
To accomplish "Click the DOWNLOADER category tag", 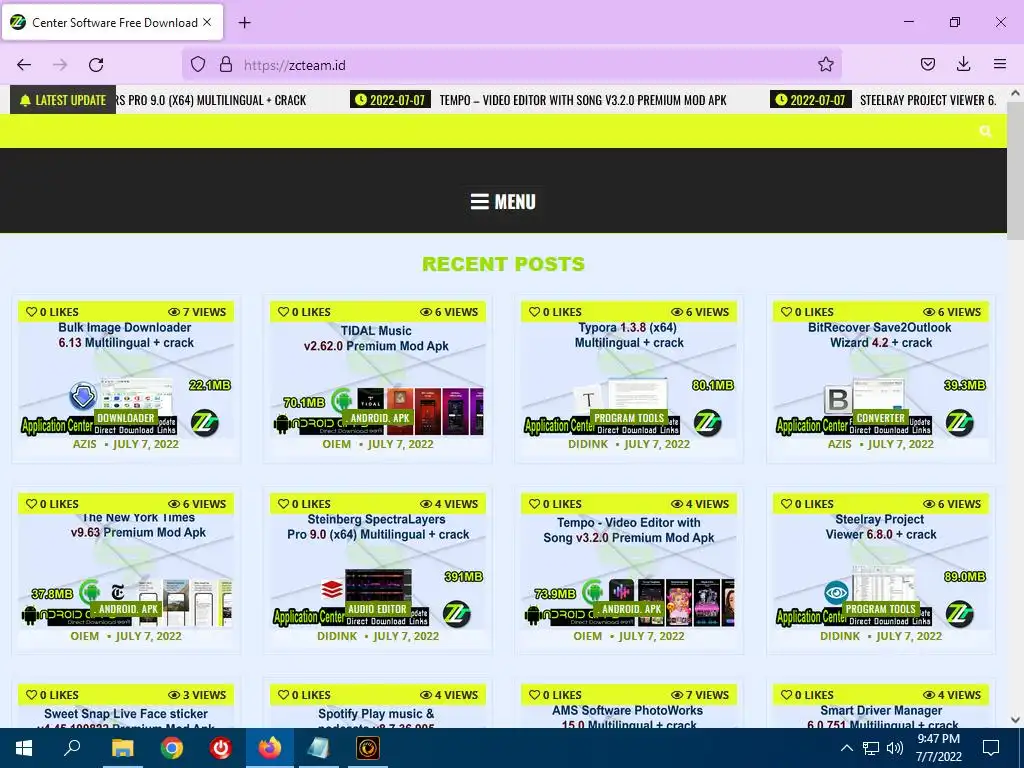I will (125, 418).
